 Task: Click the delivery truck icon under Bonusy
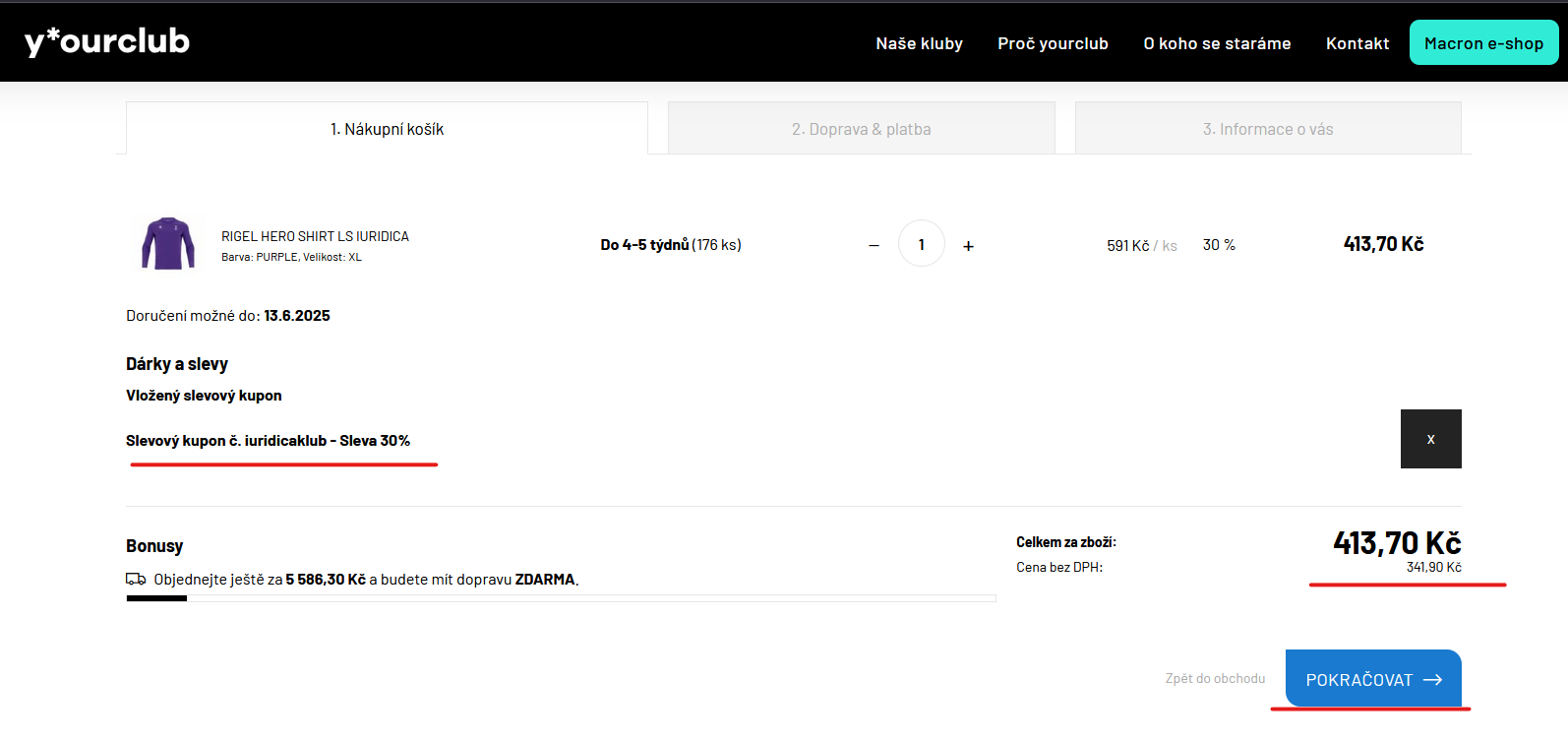[x=136, y=579]
